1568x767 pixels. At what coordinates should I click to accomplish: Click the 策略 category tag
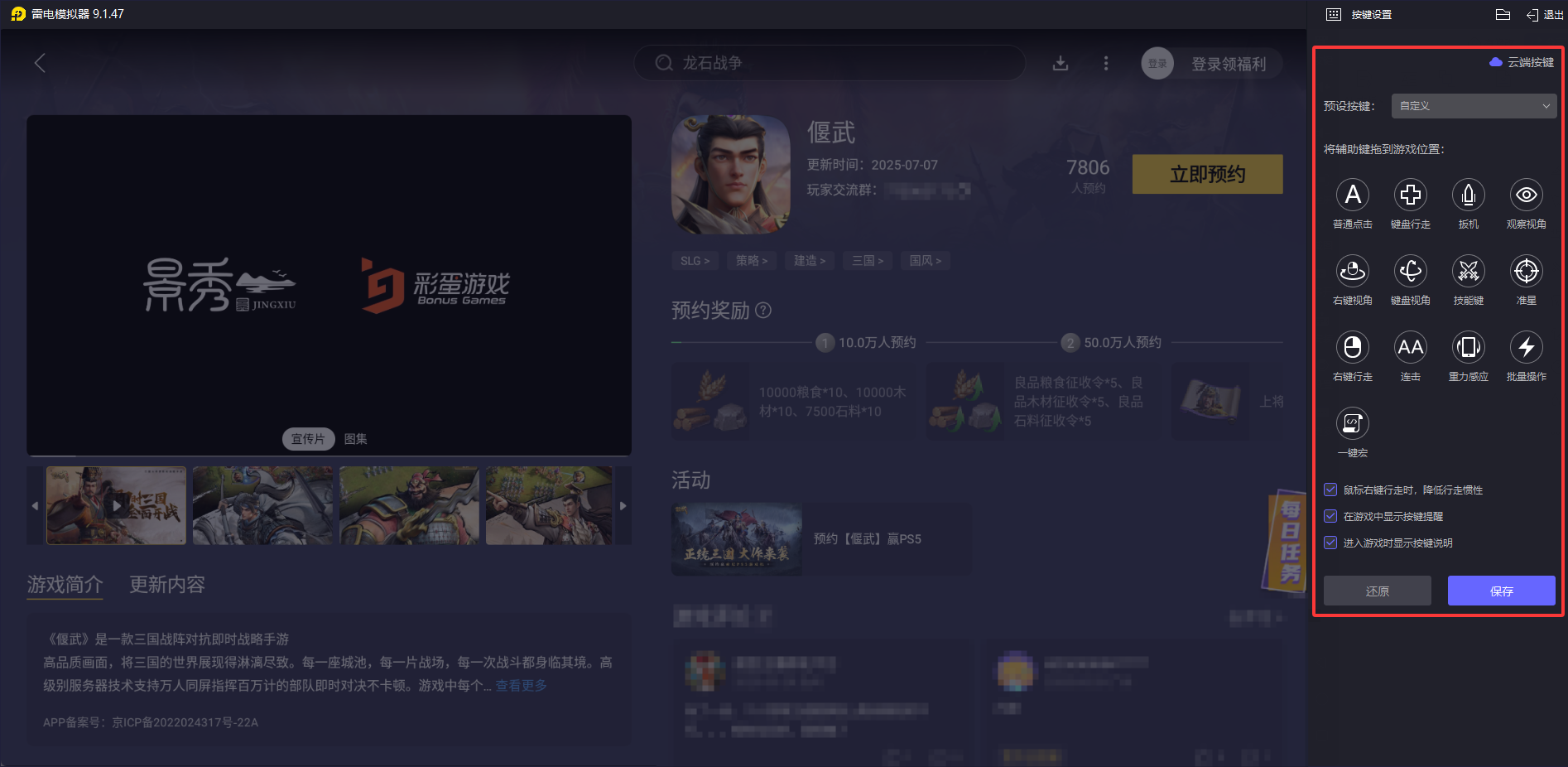pyautogui.click(x=752, y=260)
